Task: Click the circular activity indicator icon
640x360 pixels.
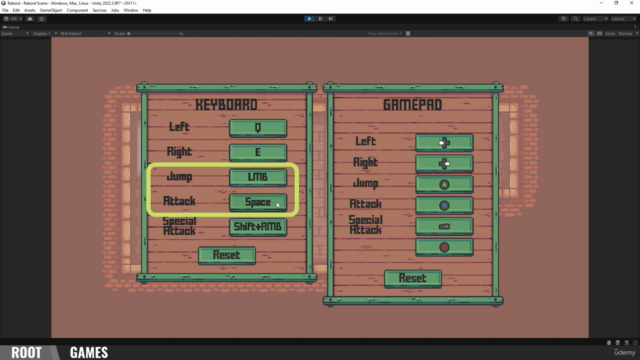Action: pyautogui.click(x=635, y=343)
